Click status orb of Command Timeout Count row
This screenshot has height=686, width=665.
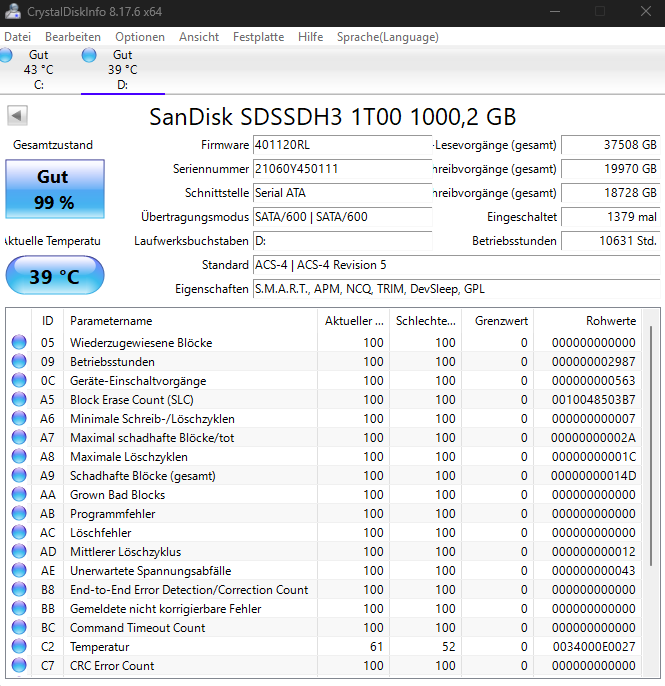pos(19,628)
